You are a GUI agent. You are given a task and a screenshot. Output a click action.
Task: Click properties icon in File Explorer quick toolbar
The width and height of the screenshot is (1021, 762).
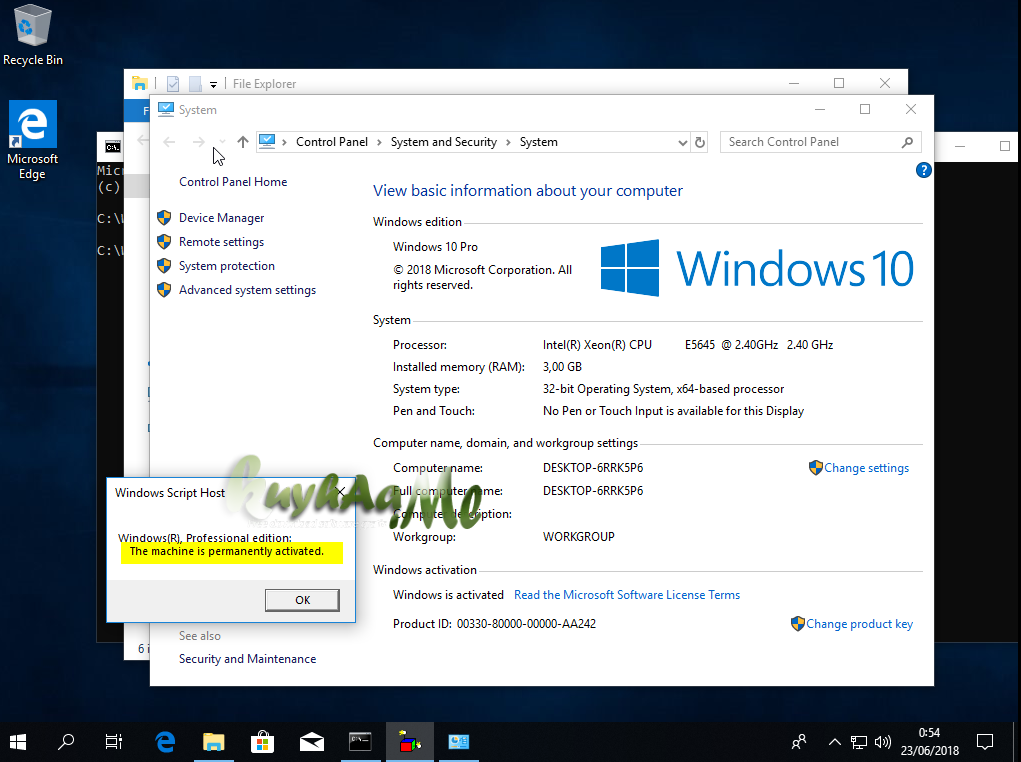point(173,83)
